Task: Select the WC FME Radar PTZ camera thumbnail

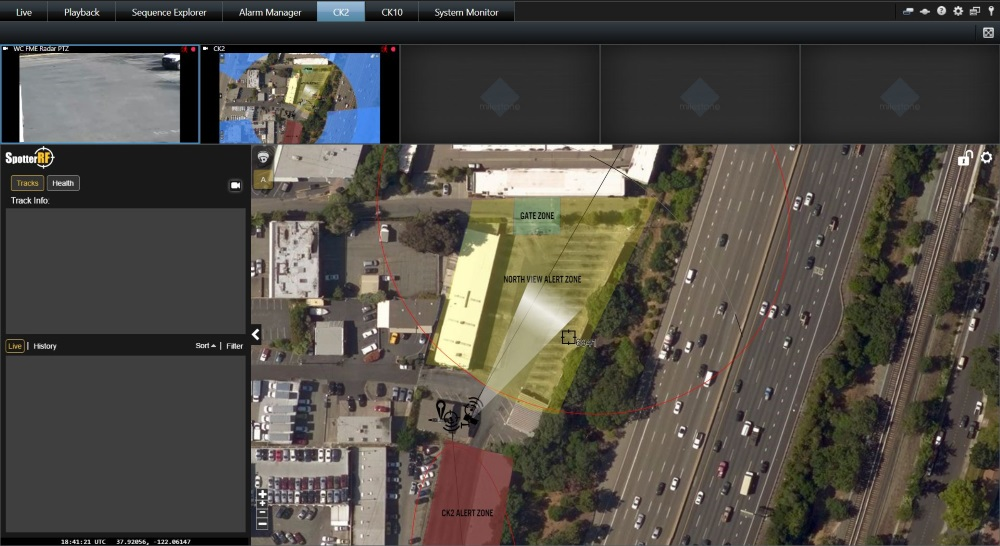Action: [x=99, y=96]
